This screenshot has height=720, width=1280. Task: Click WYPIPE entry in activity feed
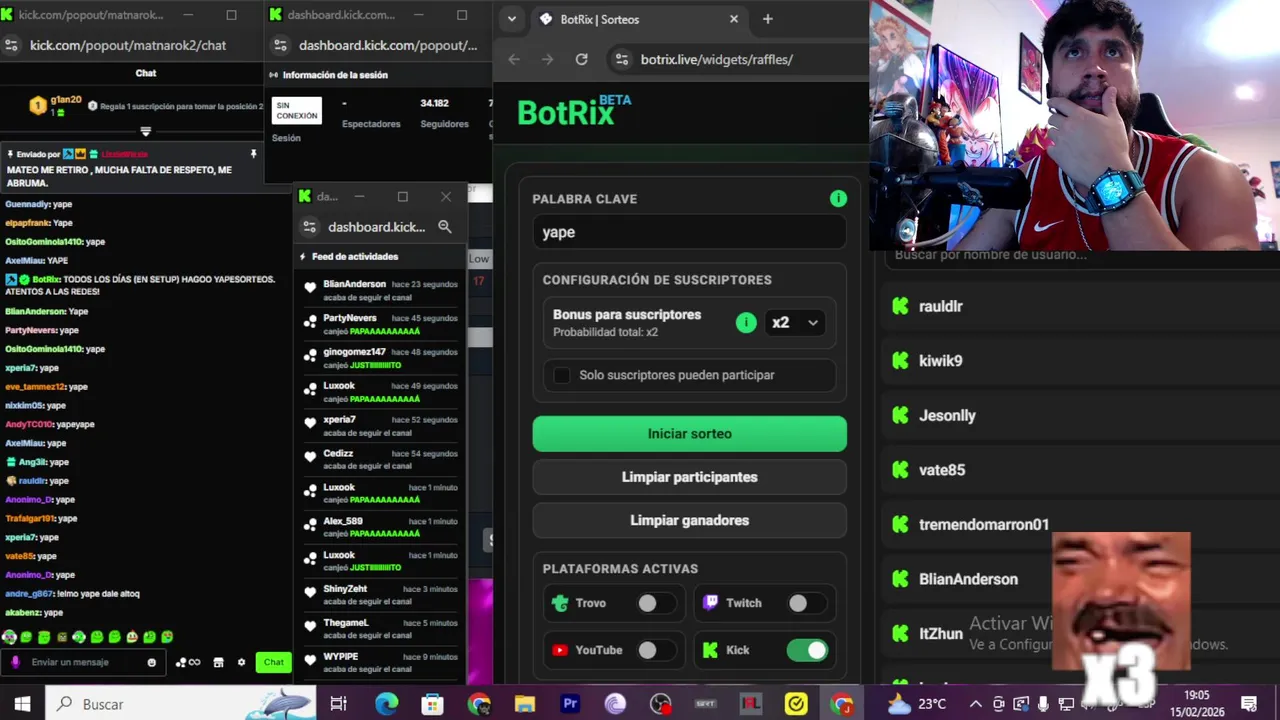point(381,662)
